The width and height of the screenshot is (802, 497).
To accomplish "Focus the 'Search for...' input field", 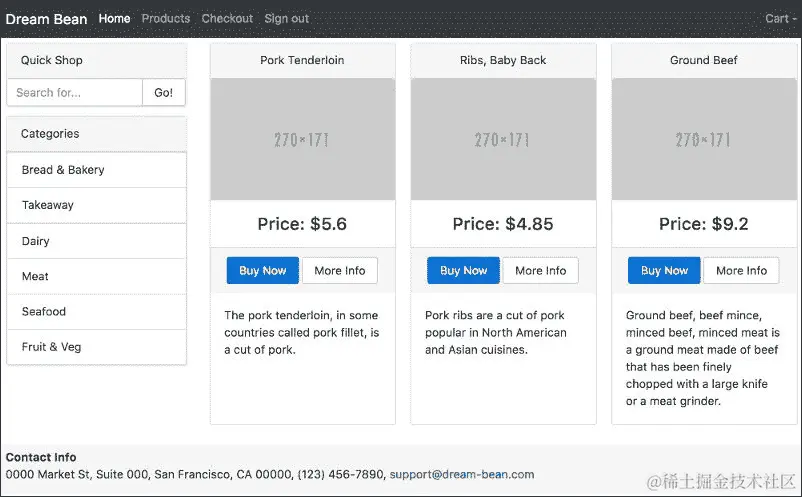I will pyautogui.click(x=75, y=93).
